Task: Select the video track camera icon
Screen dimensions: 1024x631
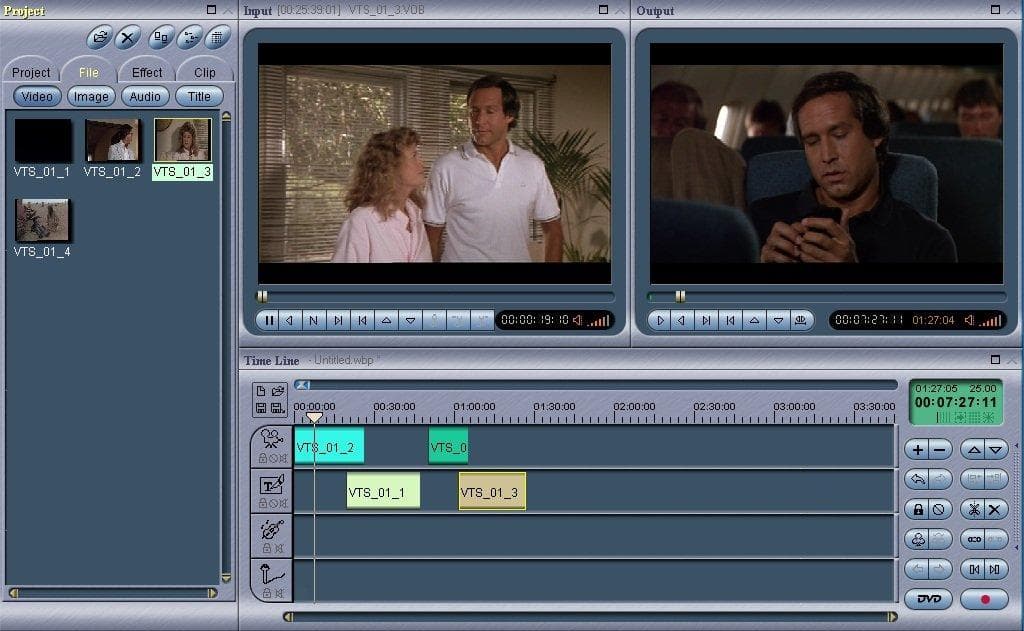Action: (268, 437)
